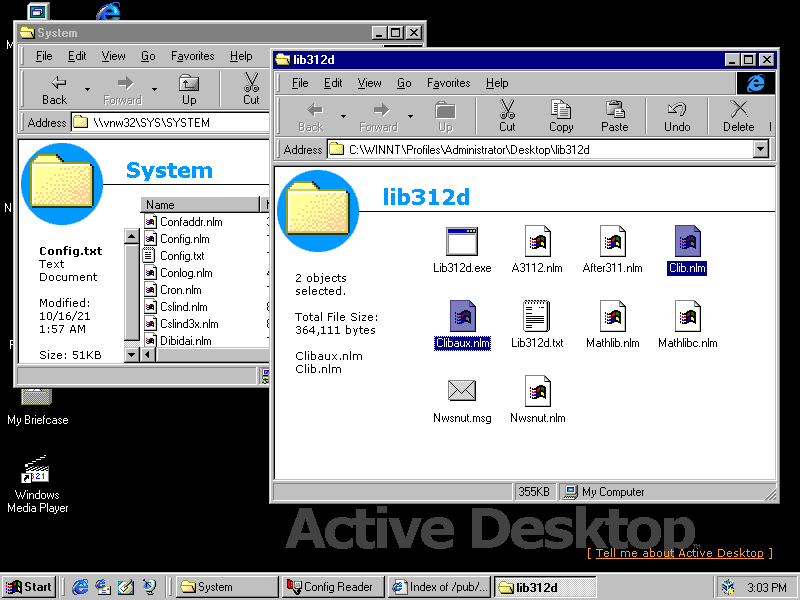Open the Back history dropdown in System window
This screenshot has width=800, height=600.
[87, 90]
